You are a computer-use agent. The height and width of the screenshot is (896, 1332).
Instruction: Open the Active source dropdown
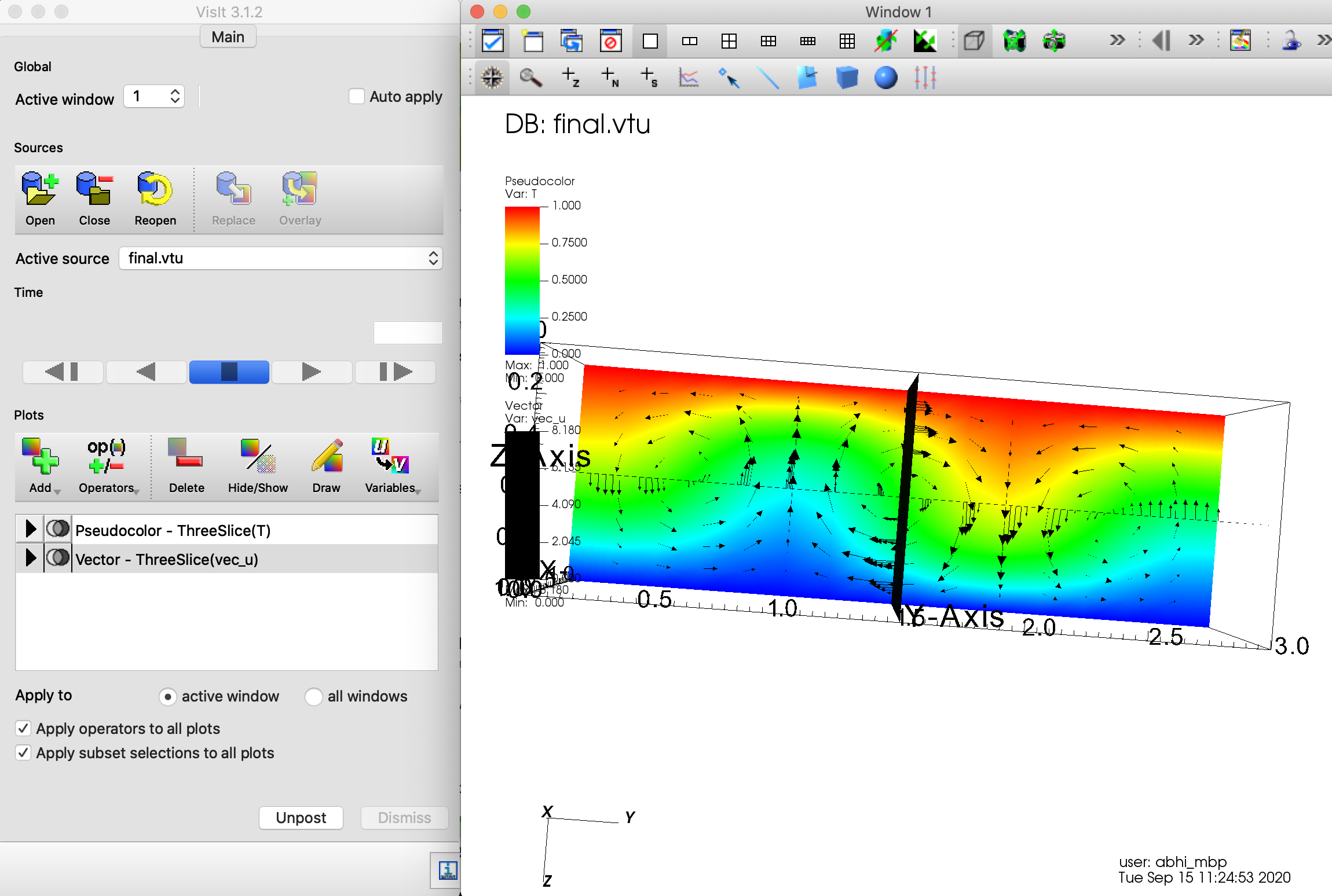point(281,258)
